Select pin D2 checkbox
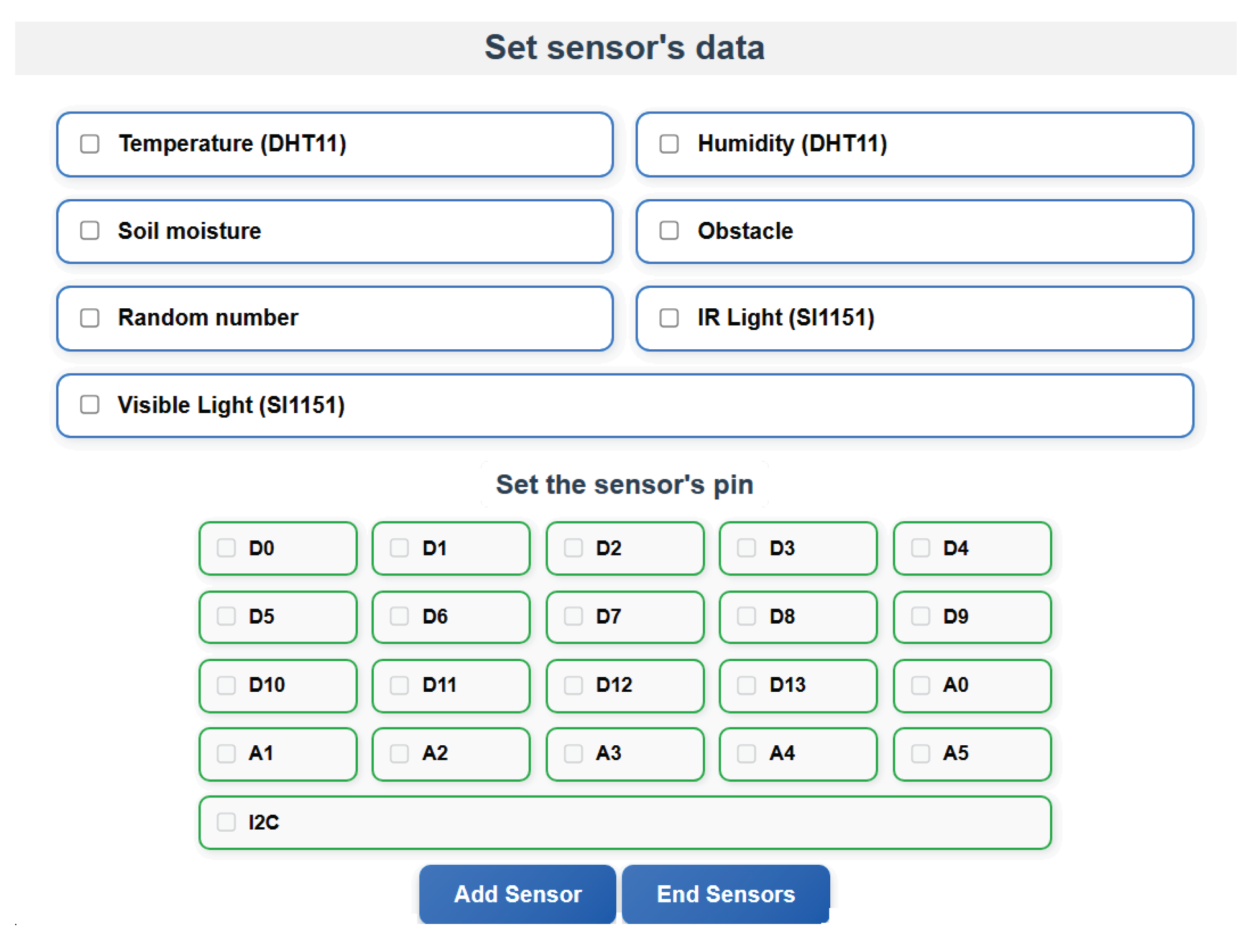Viewport: 1259px width, 952px height. point(573,548)
